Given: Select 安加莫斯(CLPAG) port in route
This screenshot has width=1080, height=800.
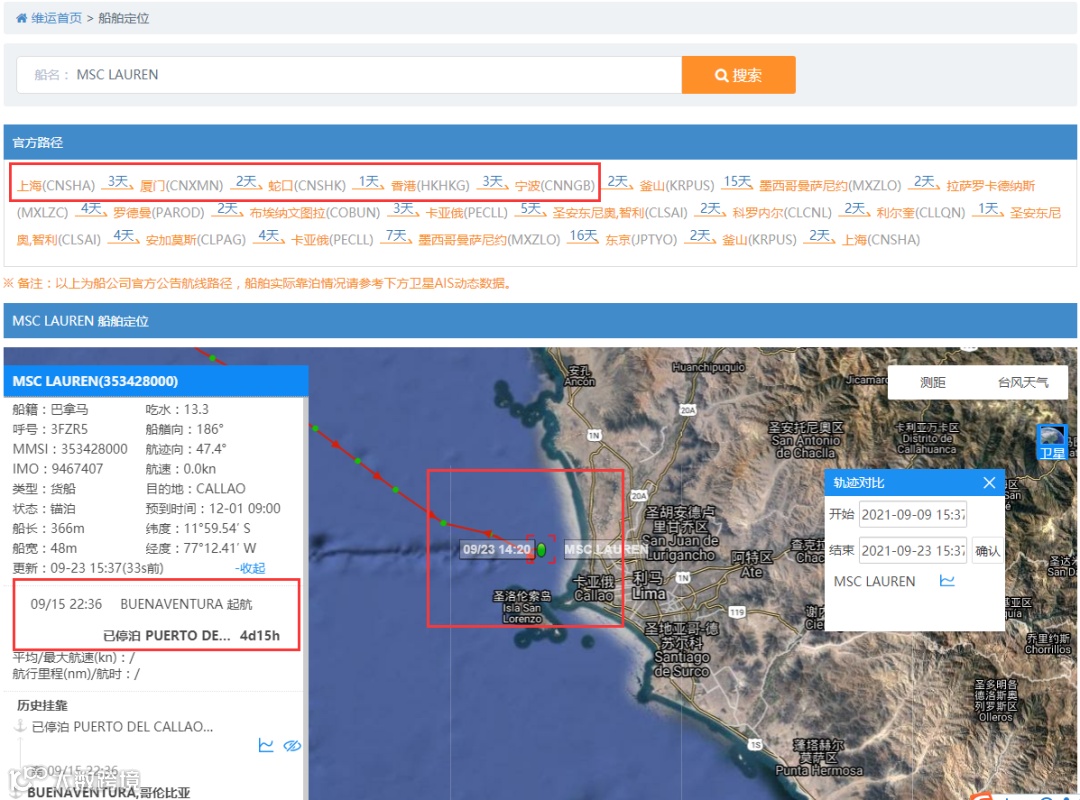Looking at the screenshot, I should click(x=196, y=239).
